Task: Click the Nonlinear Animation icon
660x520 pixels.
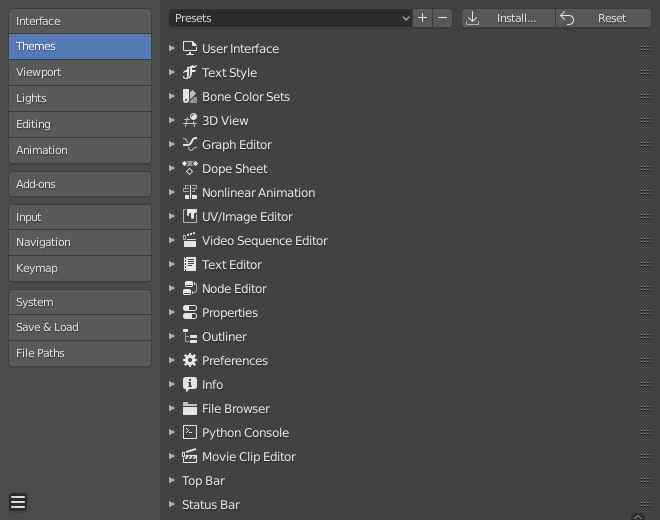Action: [x=190, y=192]
